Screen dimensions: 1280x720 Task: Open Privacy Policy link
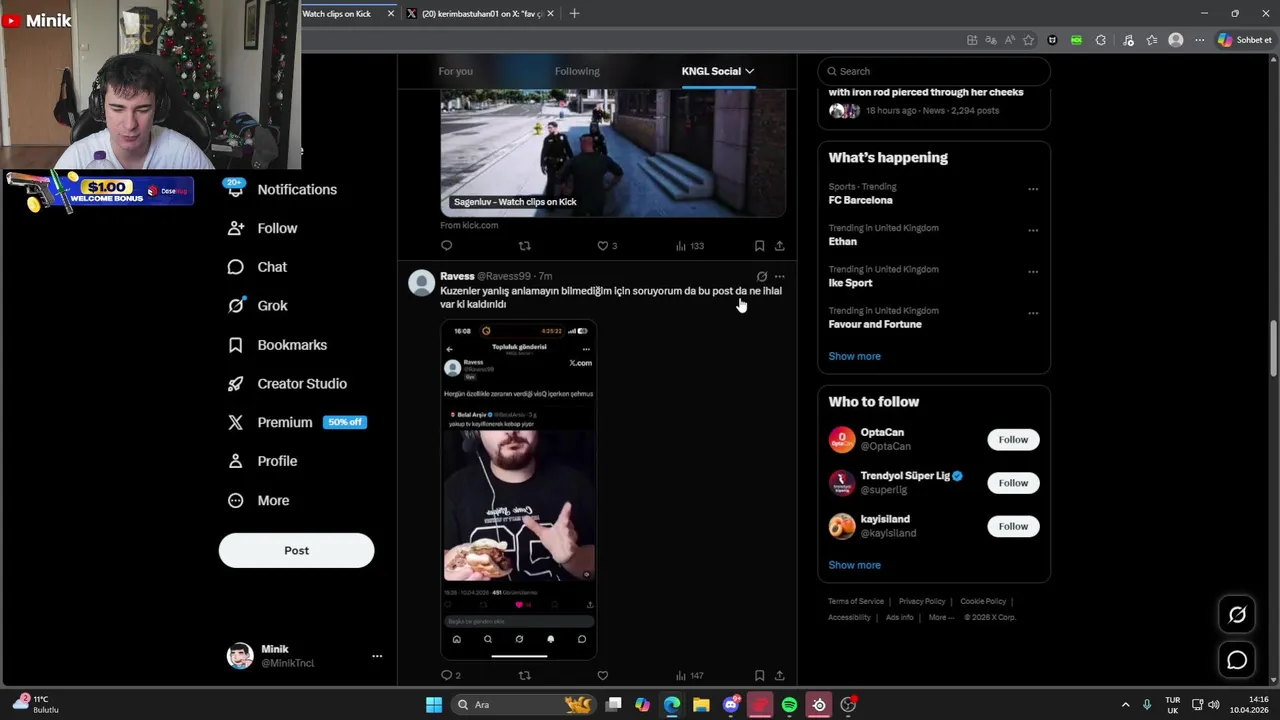point(922,601)
